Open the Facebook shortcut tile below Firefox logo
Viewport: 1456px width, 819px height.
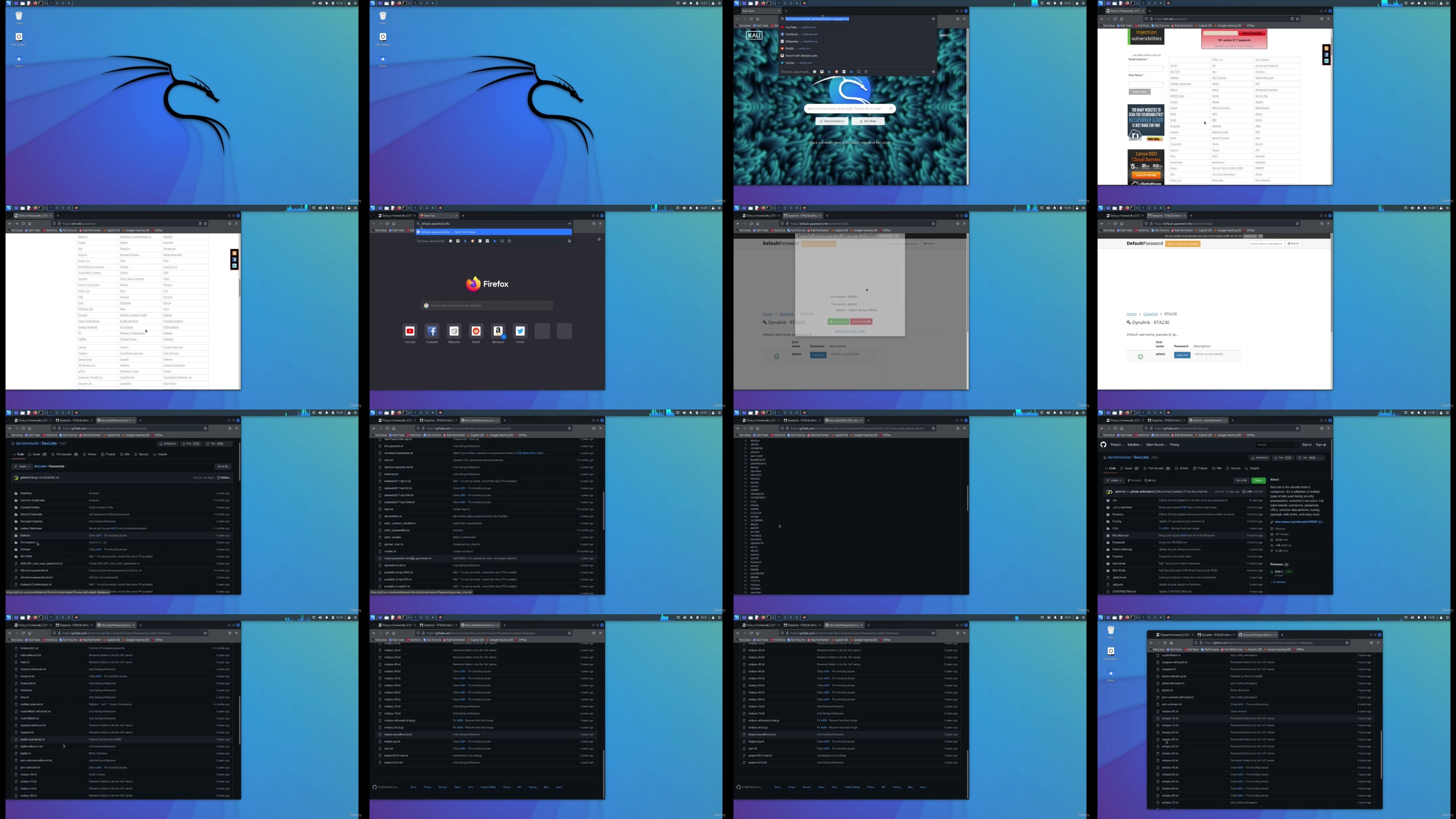pyautogui.click(x=432, y=331)
